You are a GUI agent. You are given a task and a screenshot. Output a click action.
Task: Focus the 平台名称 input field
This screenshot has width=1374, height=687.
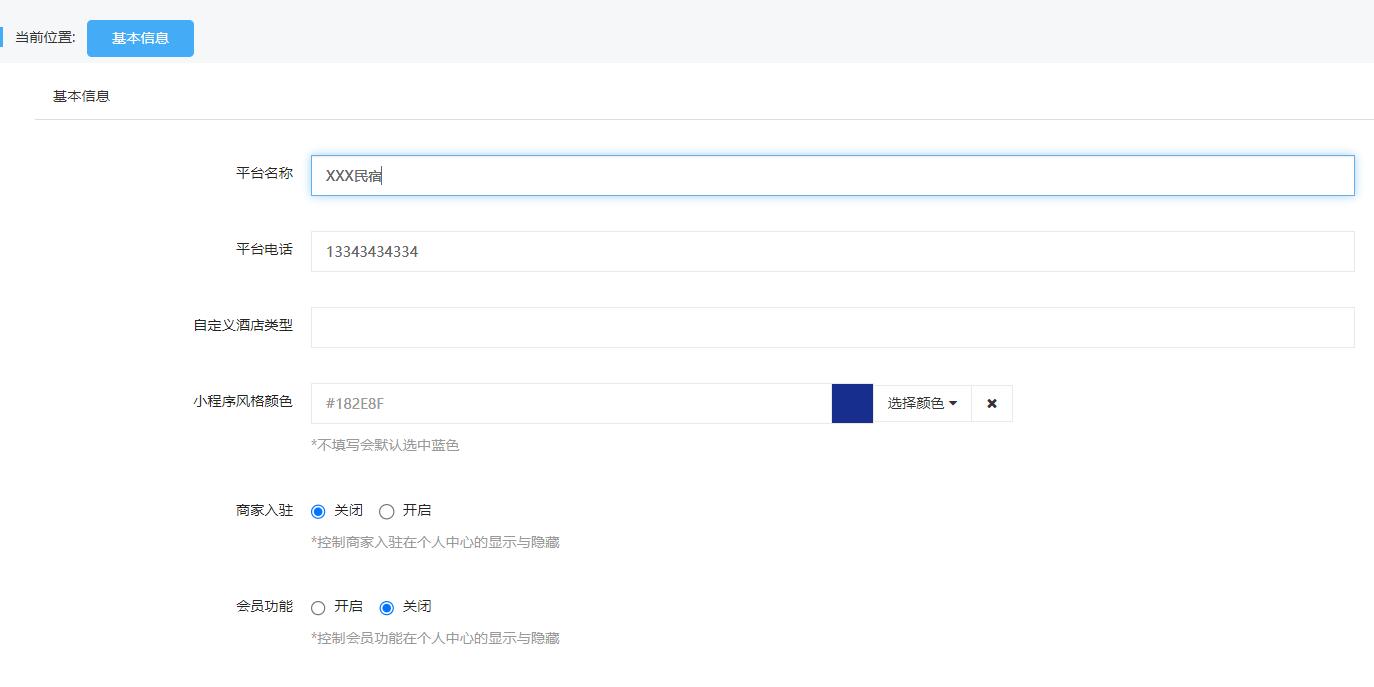(832, 175)
